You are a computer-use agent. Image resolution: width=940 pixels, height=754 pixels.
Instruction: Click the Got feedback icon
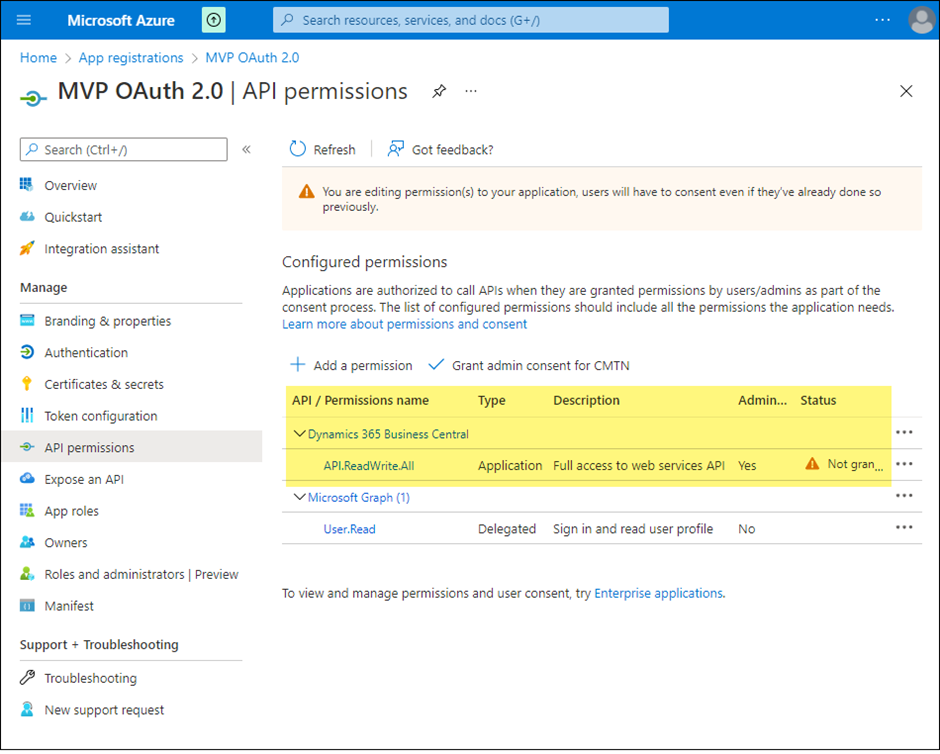(395, 149)
